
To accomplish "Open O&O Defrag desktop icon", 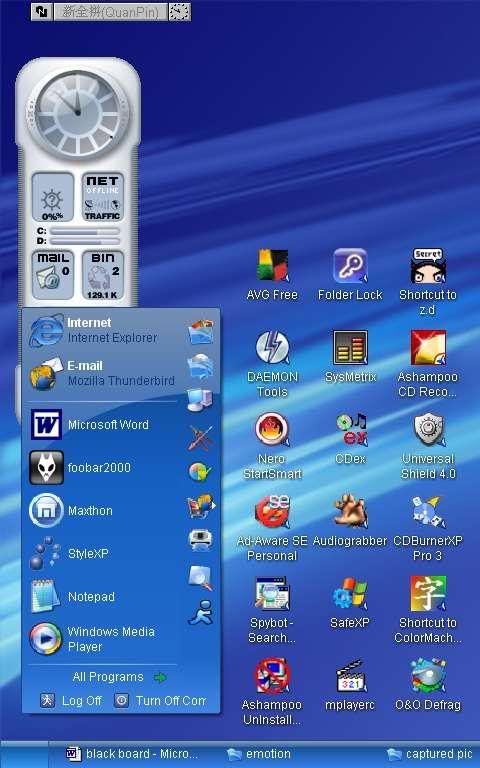I will pos(428,684).
